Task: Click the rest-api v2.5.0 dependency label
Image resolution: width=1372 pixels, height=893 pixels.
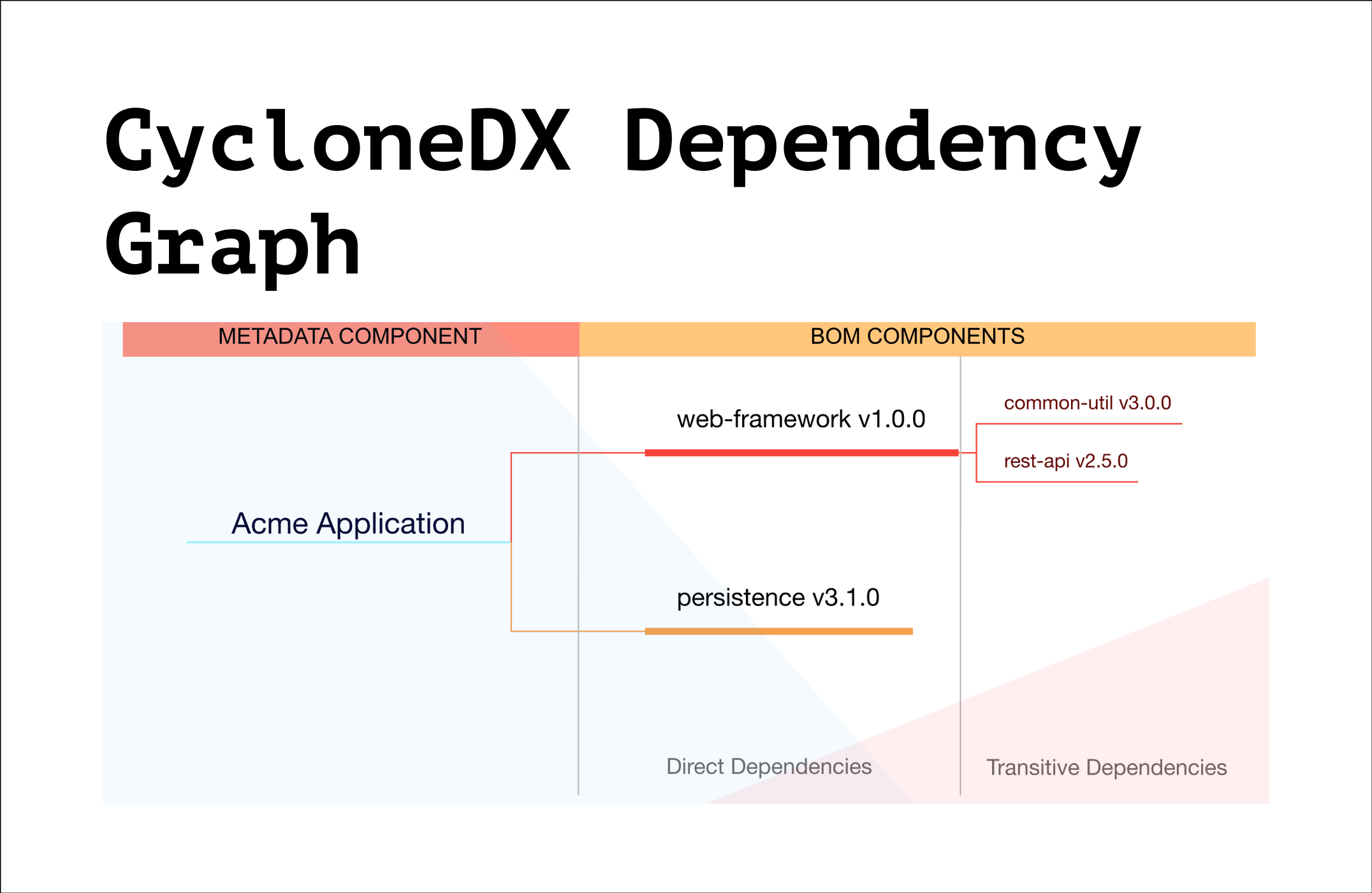Action: coord(1065,461)
